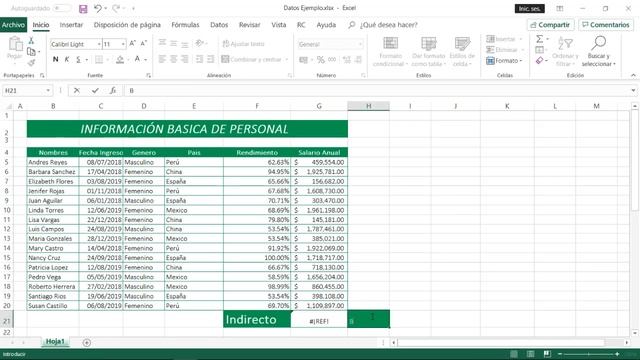Click the Borrar eraser icon
This screenshot has width=640, height=360.
click(540, 60)
